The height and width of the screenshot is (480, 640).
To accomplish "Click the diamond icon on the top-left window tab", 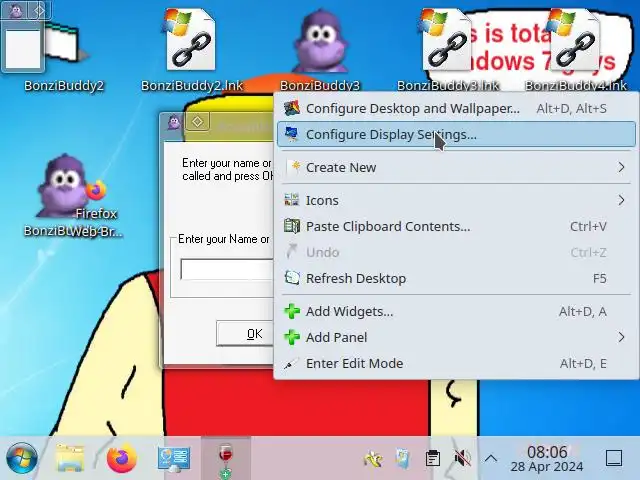I will pos(39,10).
